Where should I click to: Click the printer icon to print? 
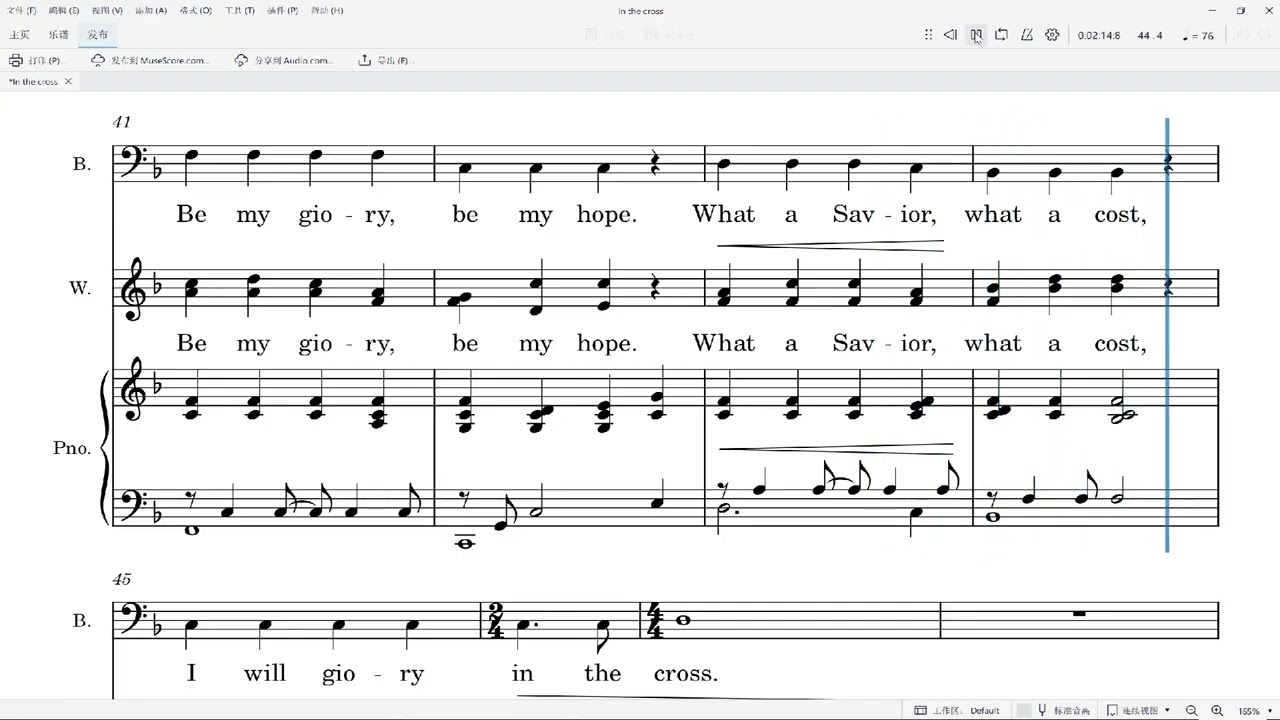click(x=16, y=60)
